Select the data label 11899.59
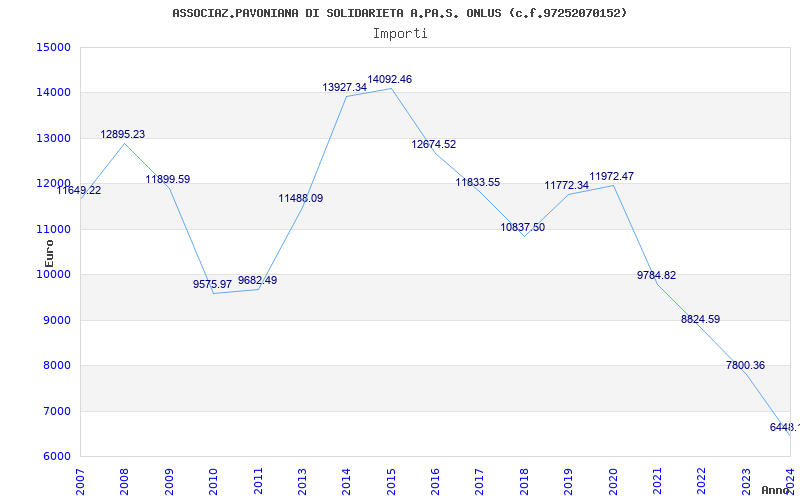The image size is (800, 500). 167,179
